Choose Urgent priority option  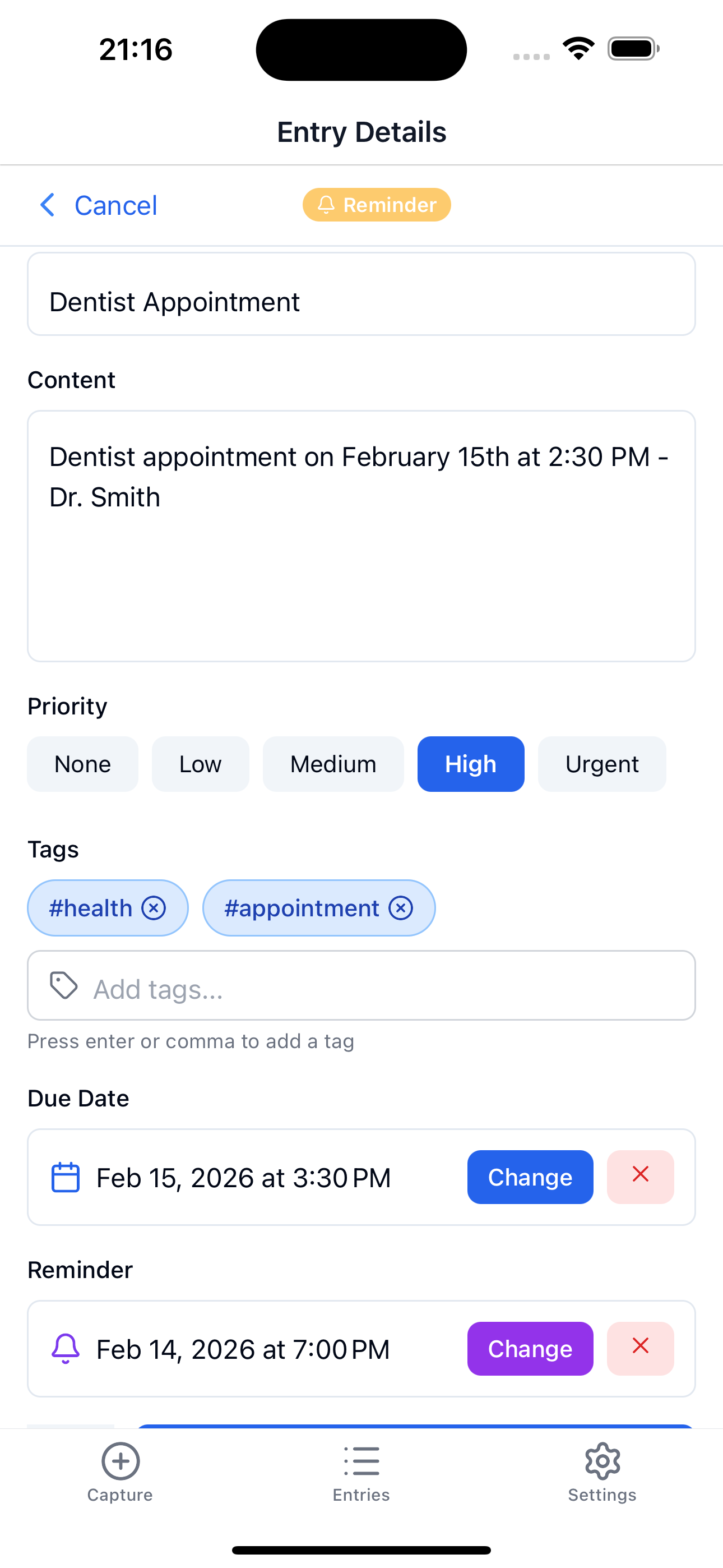click(602, 764)
